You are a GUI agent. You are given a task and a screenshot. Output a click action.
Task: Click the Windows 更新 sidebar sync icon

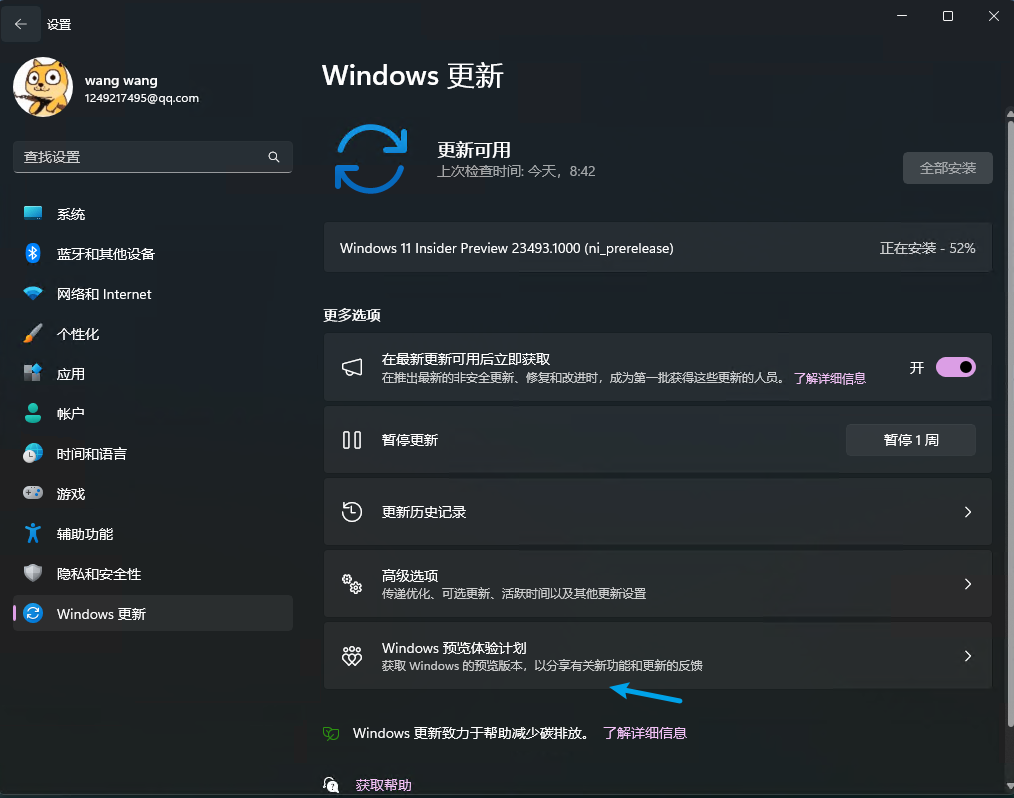click(x=33, y=613)
